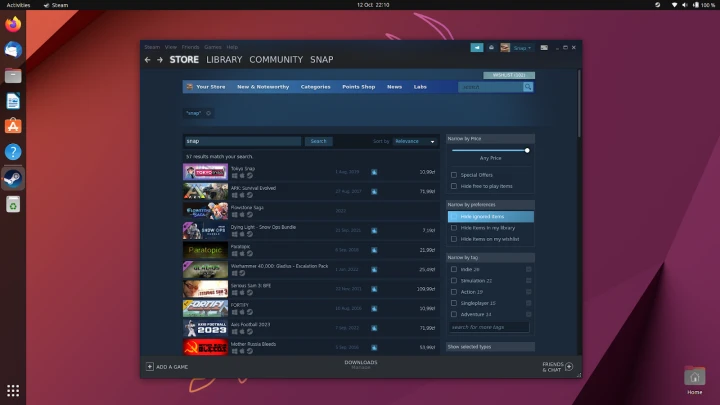Click the wishlist icon on Serious Sam 3: BFE row

coord(374,289)
